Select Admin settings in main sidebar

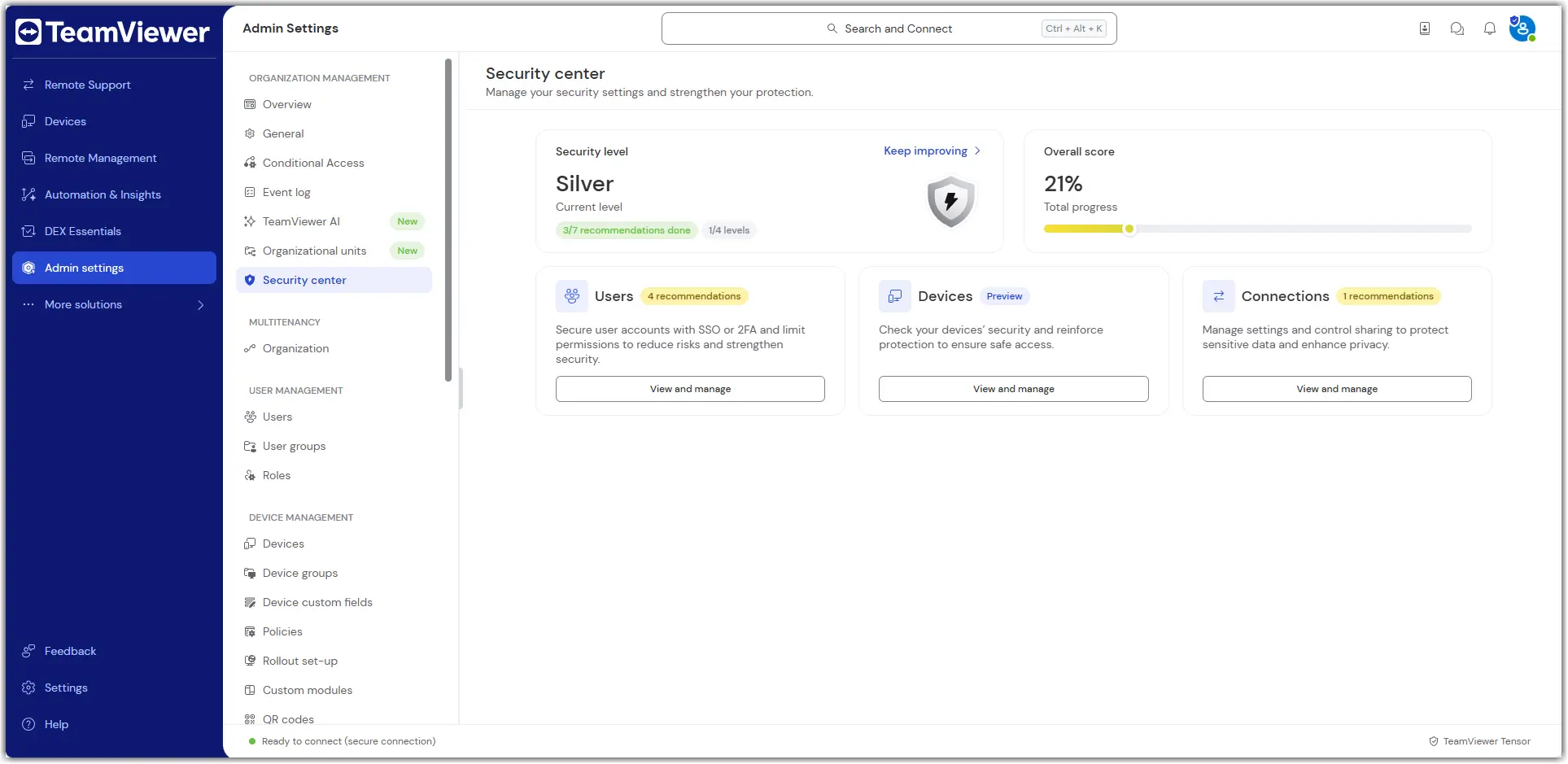pos(114,268)
